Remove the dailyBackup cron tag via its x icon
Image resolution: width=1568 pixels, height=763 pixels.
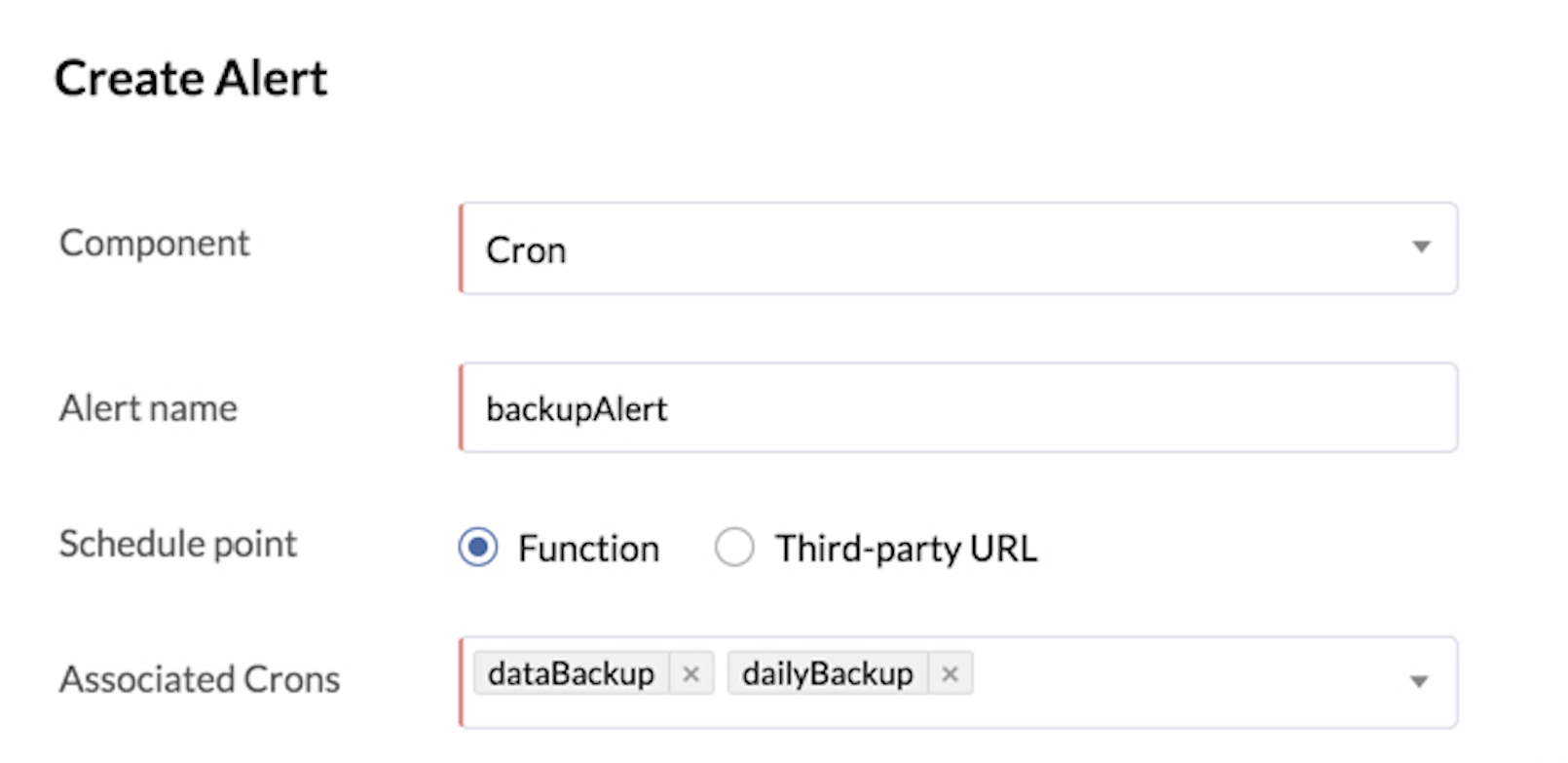[950, 672]
